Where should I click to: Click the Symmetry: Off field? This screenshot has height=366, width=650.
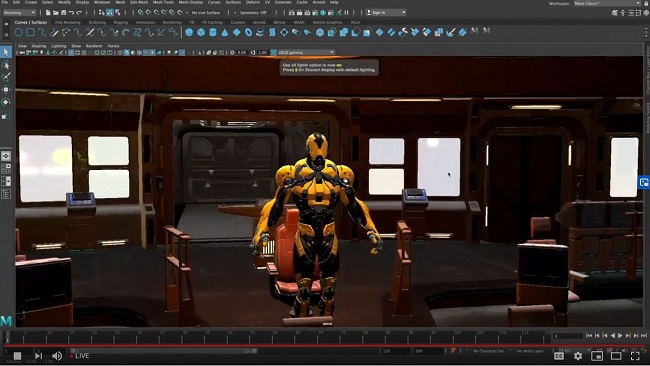pos(253,12)
